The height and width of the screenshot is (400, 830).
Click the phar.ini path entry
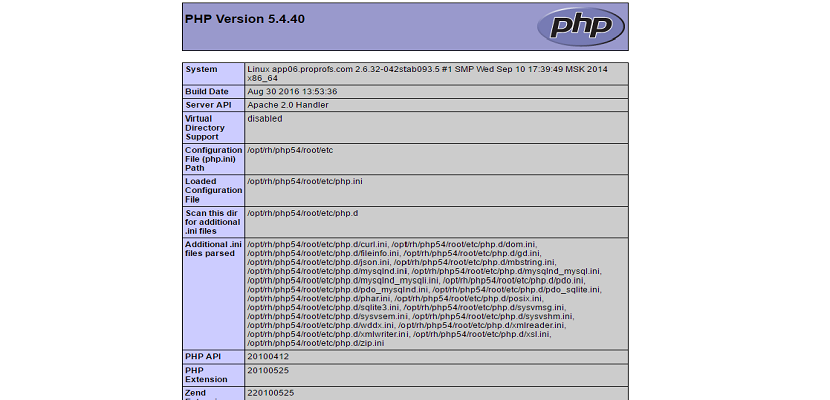coord(318,298)
